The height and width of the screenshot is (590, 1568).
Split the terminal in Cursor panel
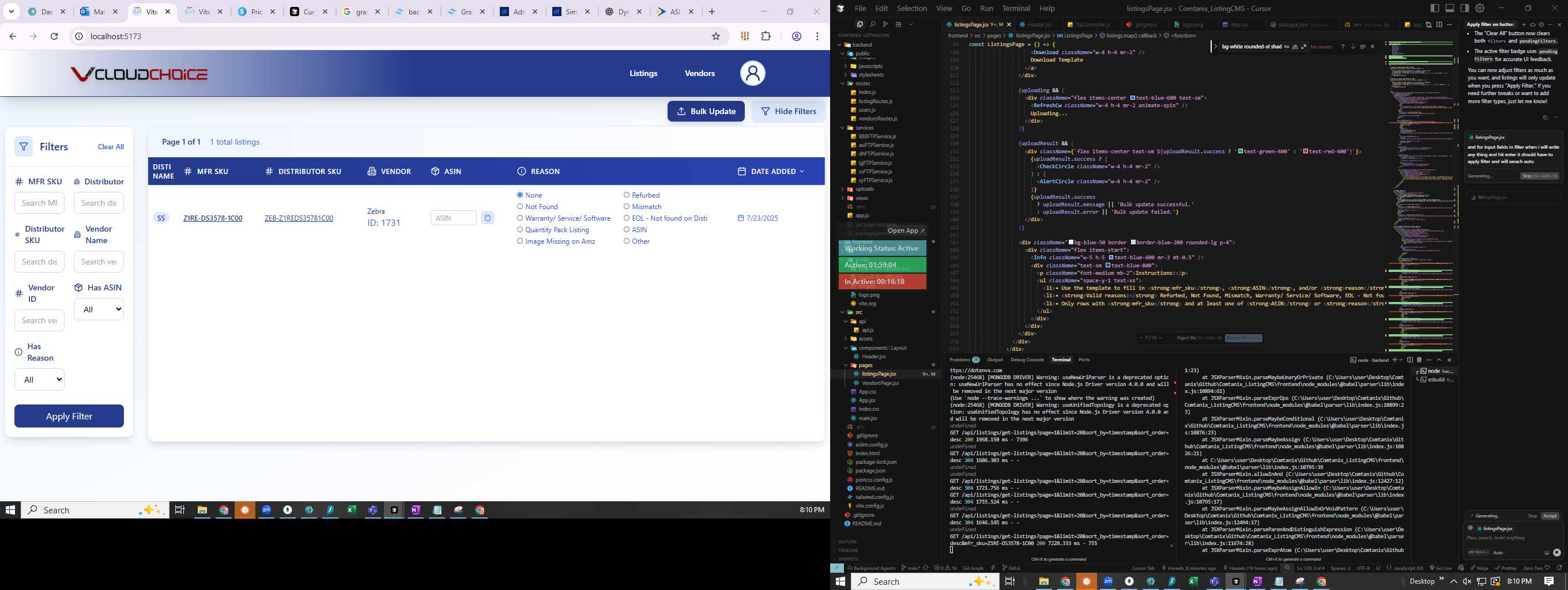point(1409,360)
